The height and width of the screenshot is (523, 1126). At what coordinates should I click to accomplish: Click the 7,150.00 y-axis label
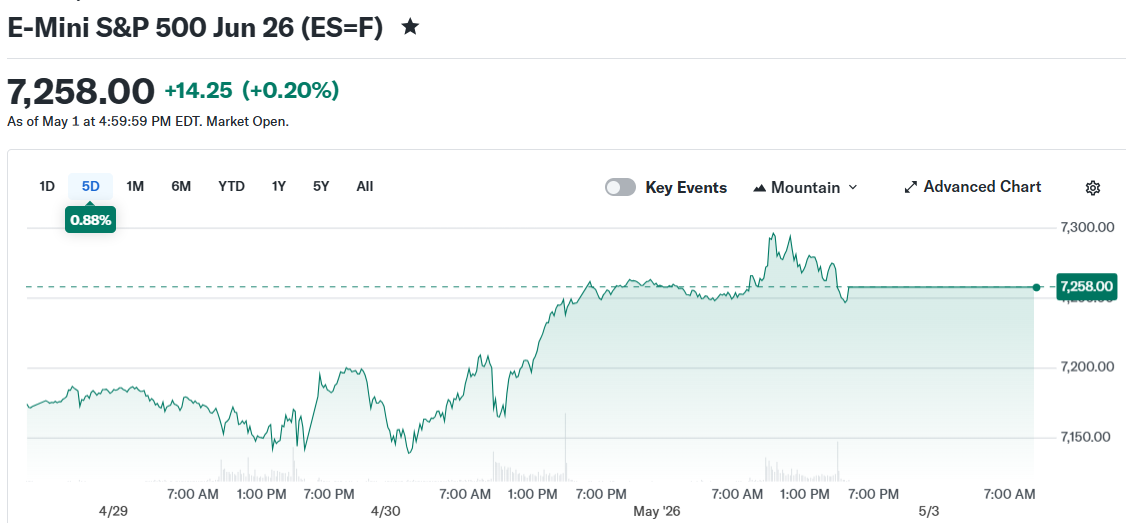pos(1087,437)
